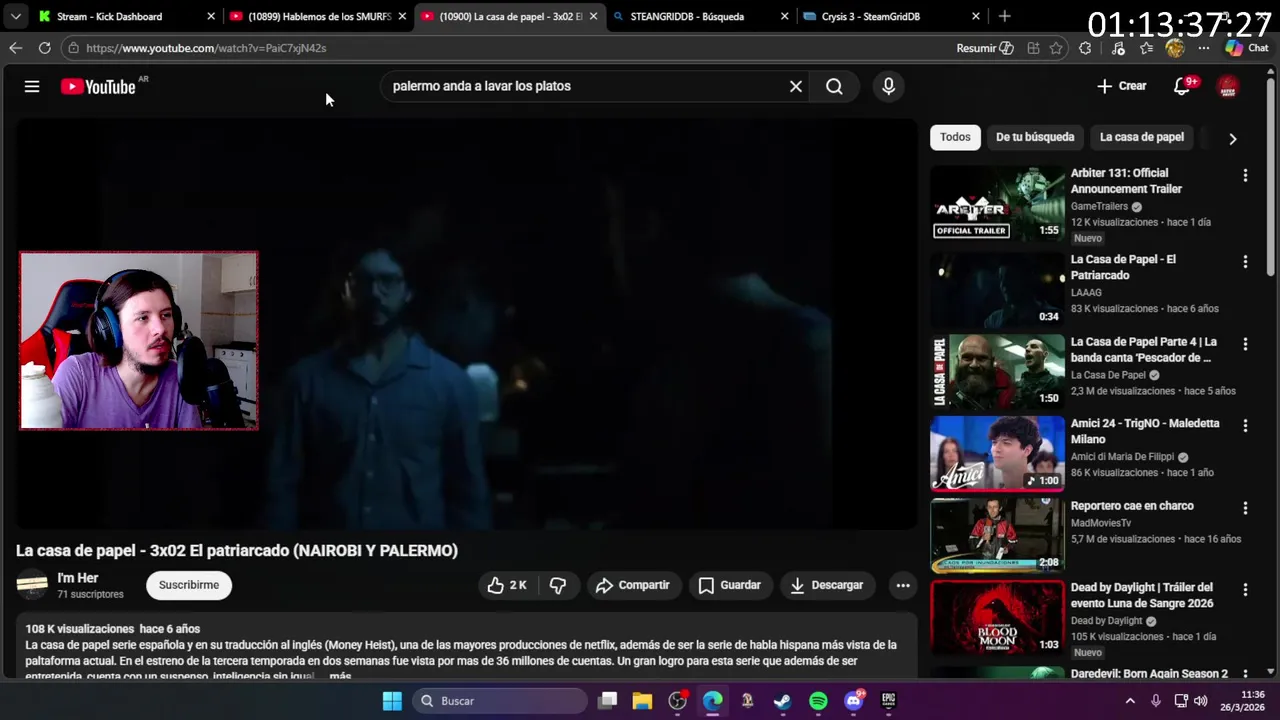Click the Windows taskbar Buscar search box
Screen dimensions: 1280x720
click(500, 701)
